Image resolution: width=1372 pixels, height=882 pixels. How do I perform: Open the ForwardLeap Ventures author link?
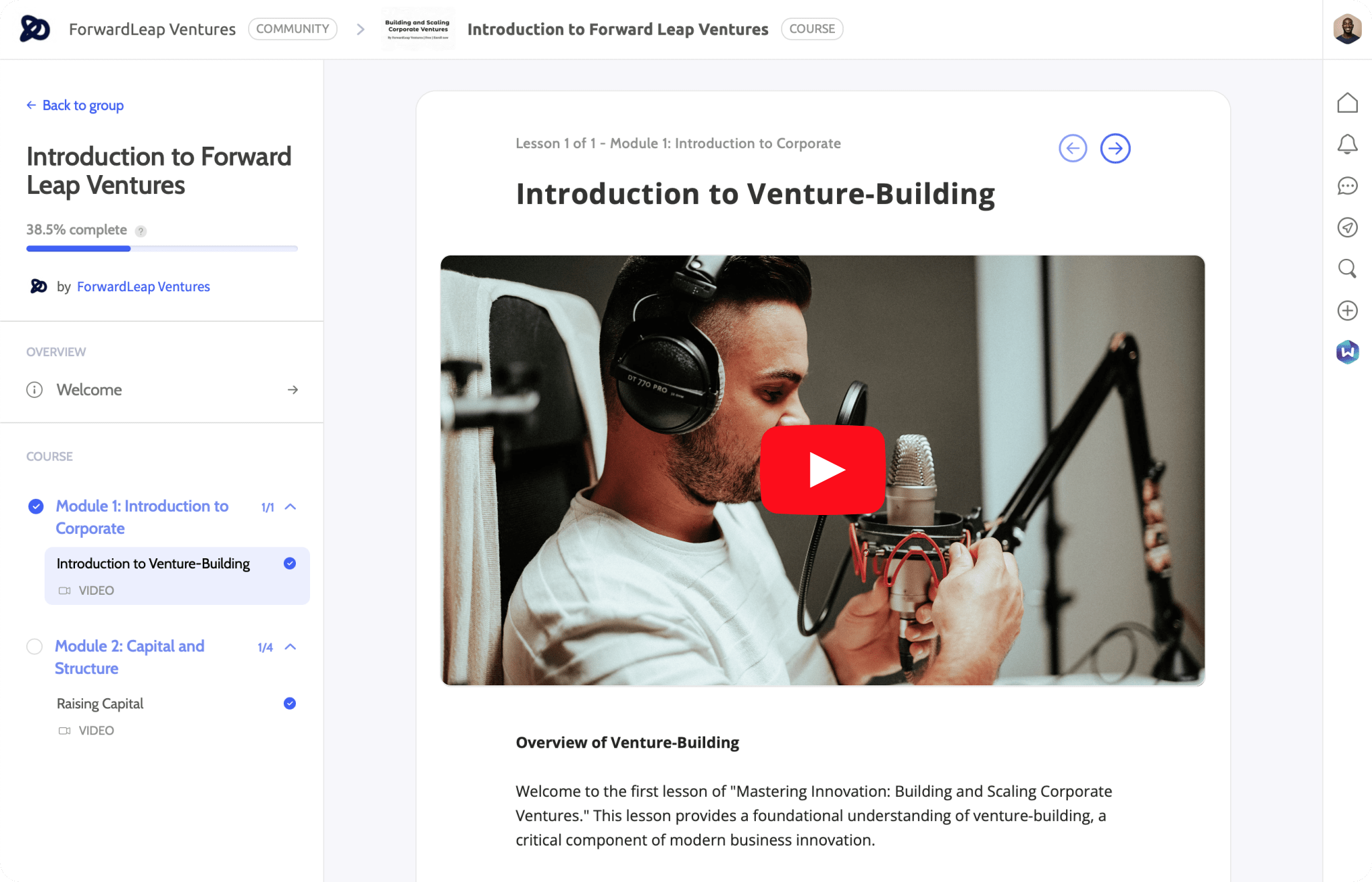pos(143,287)
